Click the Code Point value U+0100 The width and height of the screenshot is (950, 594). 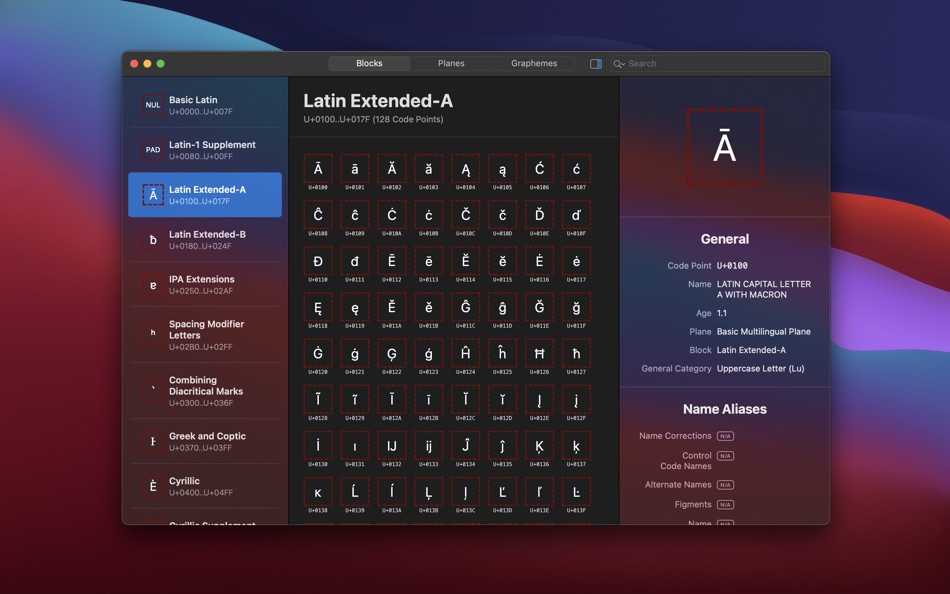coord(732,265)
